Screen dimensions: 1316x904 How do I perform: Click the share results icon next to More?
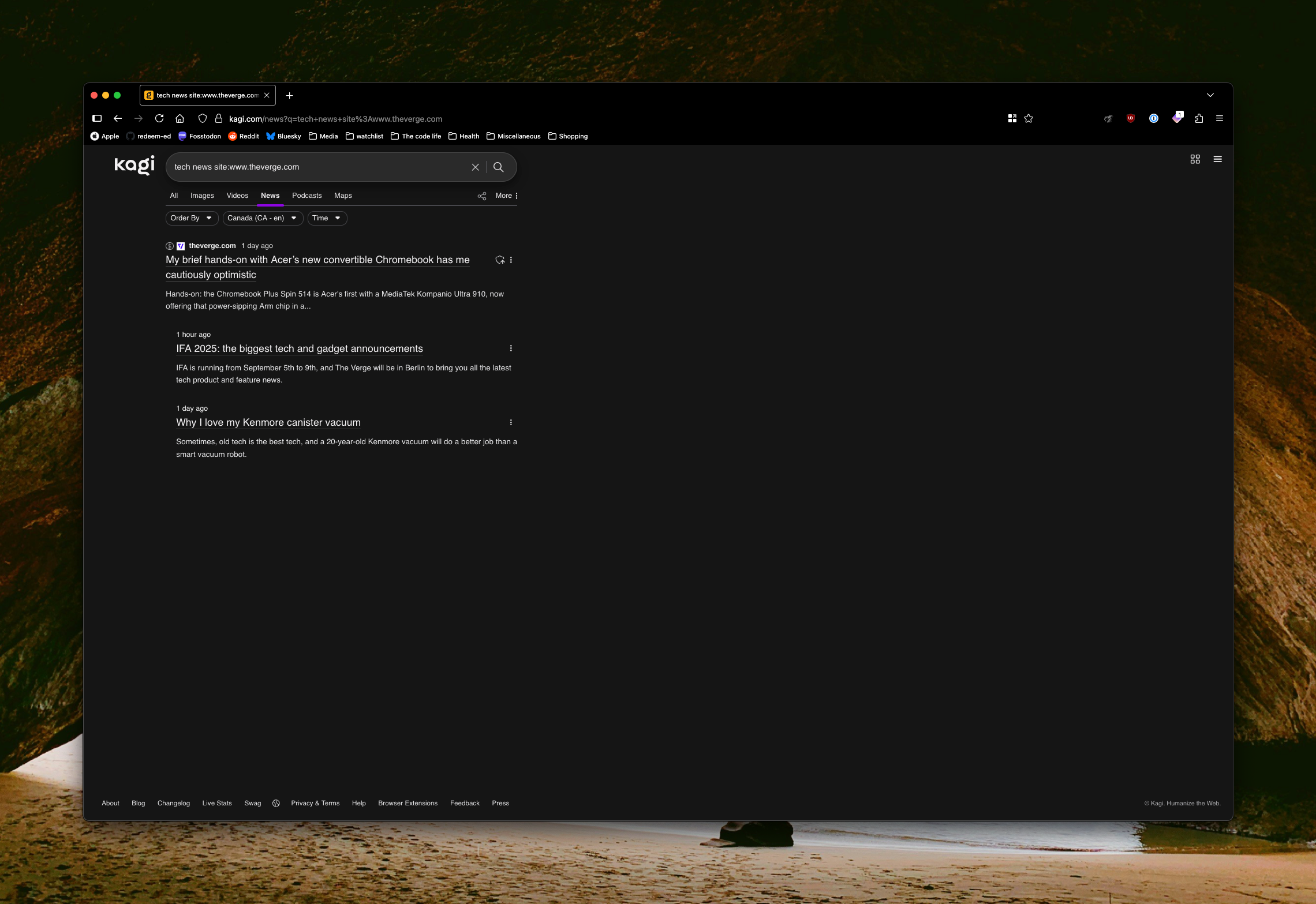point(482,196)
